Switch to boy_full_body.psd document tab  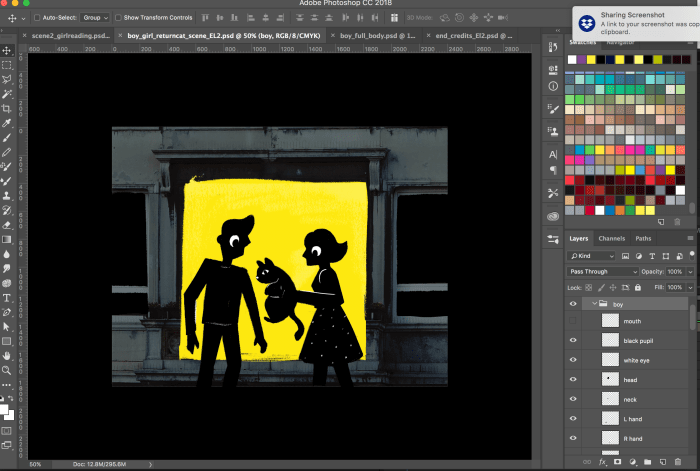(378, 36)
